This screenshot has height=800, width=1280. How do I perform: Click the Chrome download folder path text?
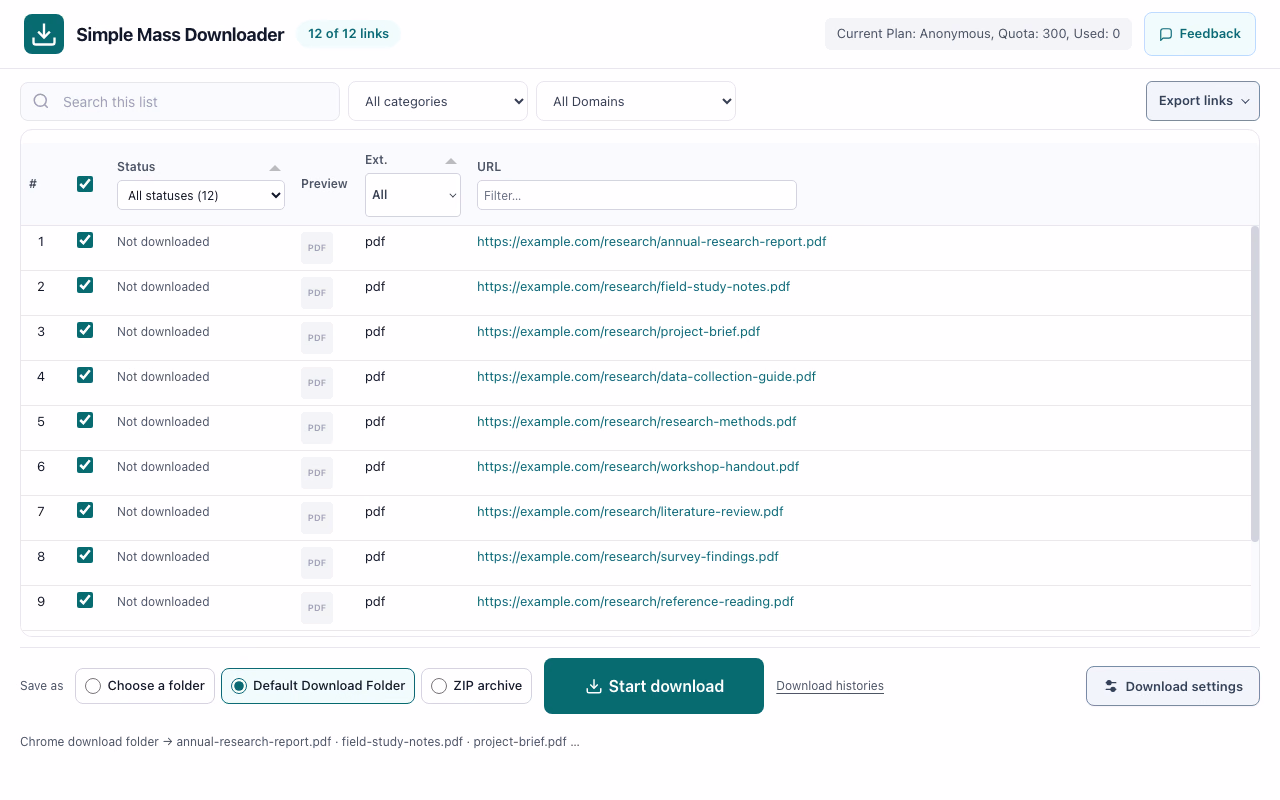click(x=300, y=742)
